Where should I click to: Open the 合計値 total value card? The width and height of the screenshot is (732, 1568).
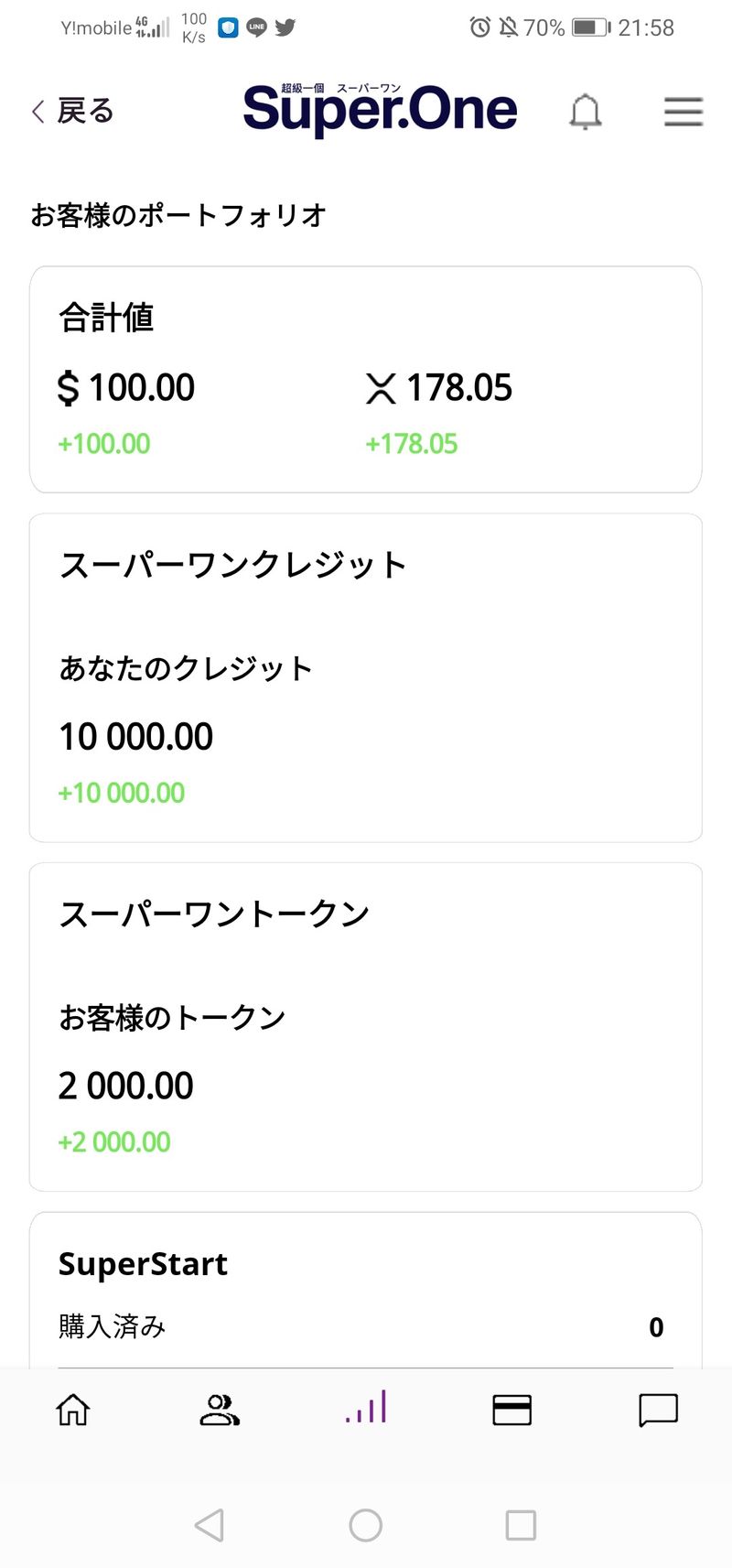(x=366, y=379)
